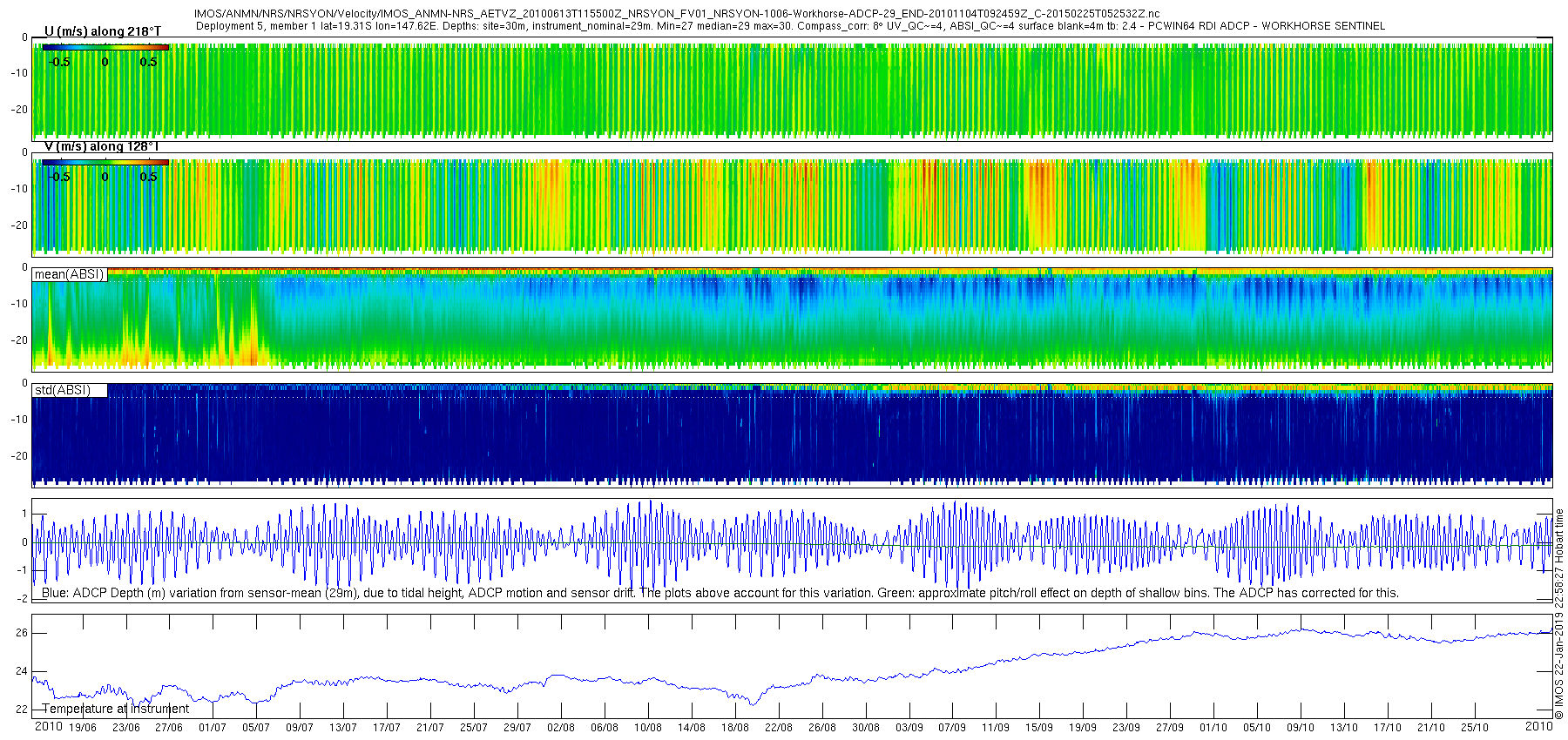Click the ADCP depth variation caption text
Viewport: 1568px width, 740px height.
coord(720,593)
